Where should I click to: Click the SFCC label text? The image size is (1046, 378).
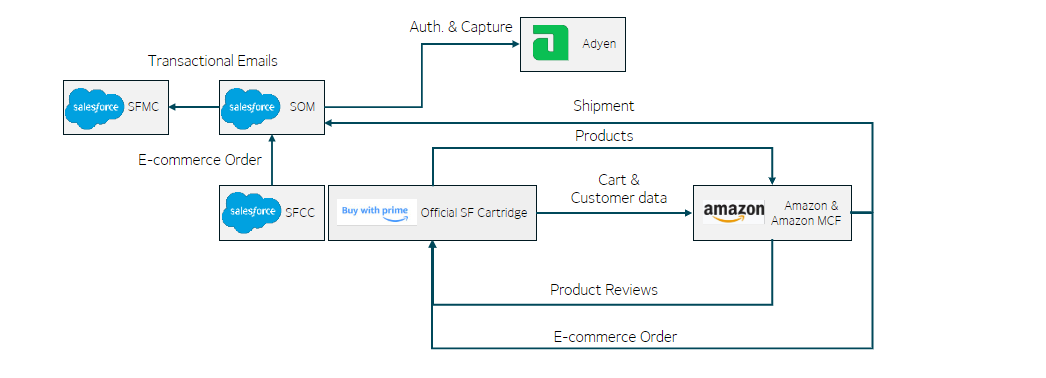tap(300, 212)
